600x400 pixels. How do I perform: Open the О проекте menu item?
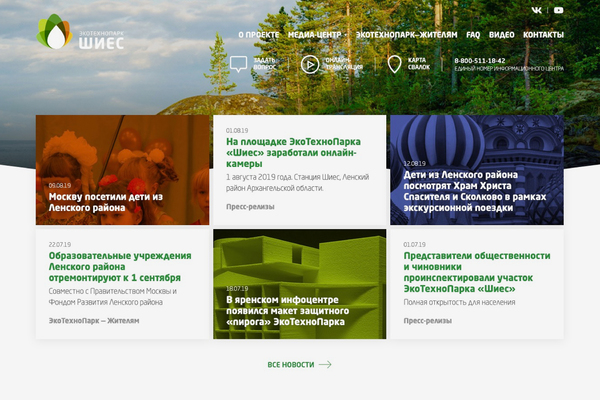(259, 35)
